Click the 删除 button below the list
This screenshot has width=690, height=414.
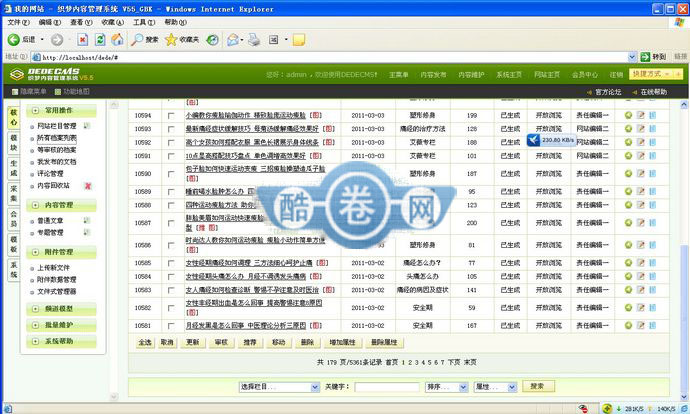(x=307, y=342)
